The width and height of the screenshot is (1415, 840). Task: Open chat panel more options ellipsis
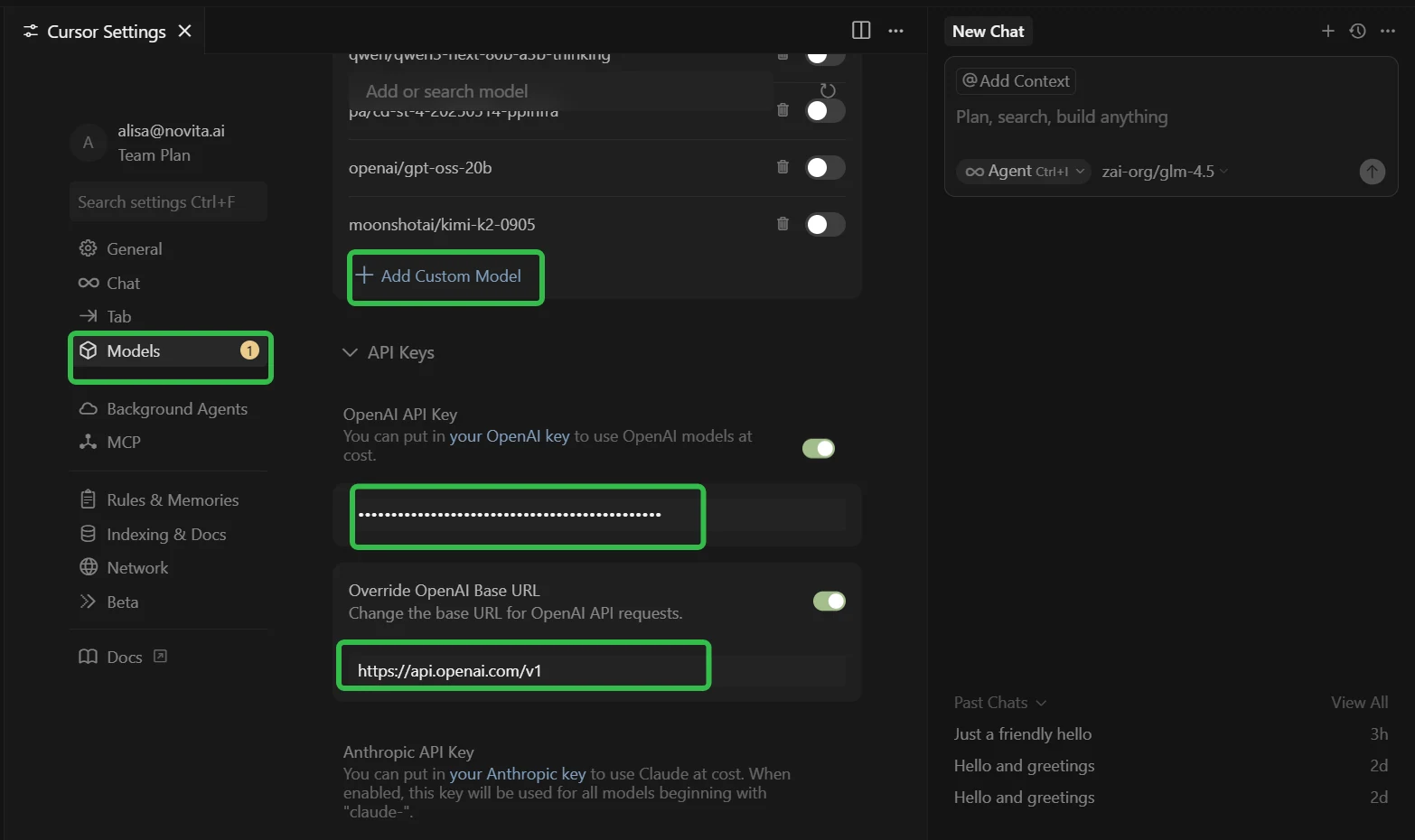pos(1388,31)
